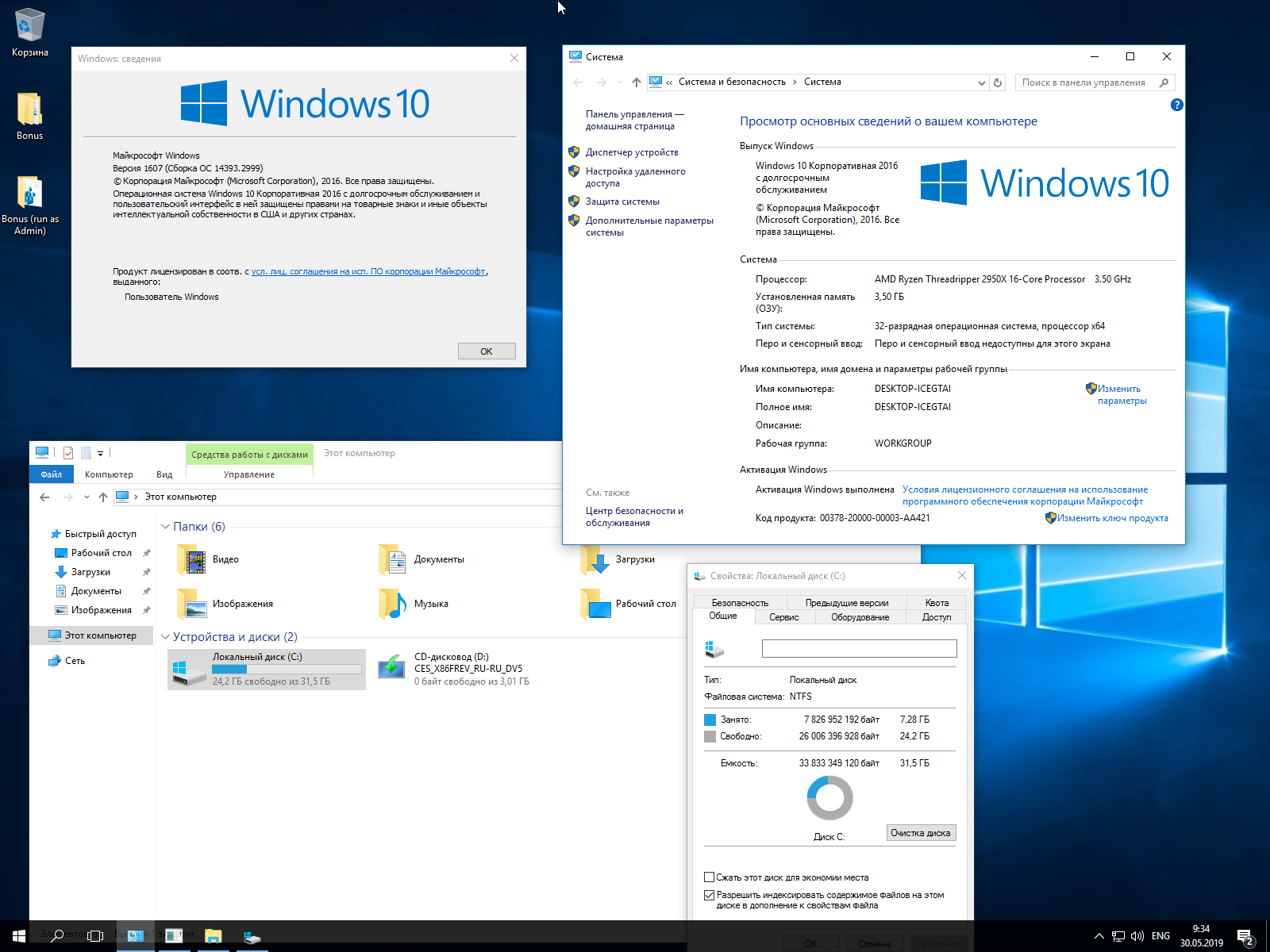Click the Properties quick access icon in Explorer
Image resolution: width=1270 pixels, height=952 pixels.
(x=68, y=453)
